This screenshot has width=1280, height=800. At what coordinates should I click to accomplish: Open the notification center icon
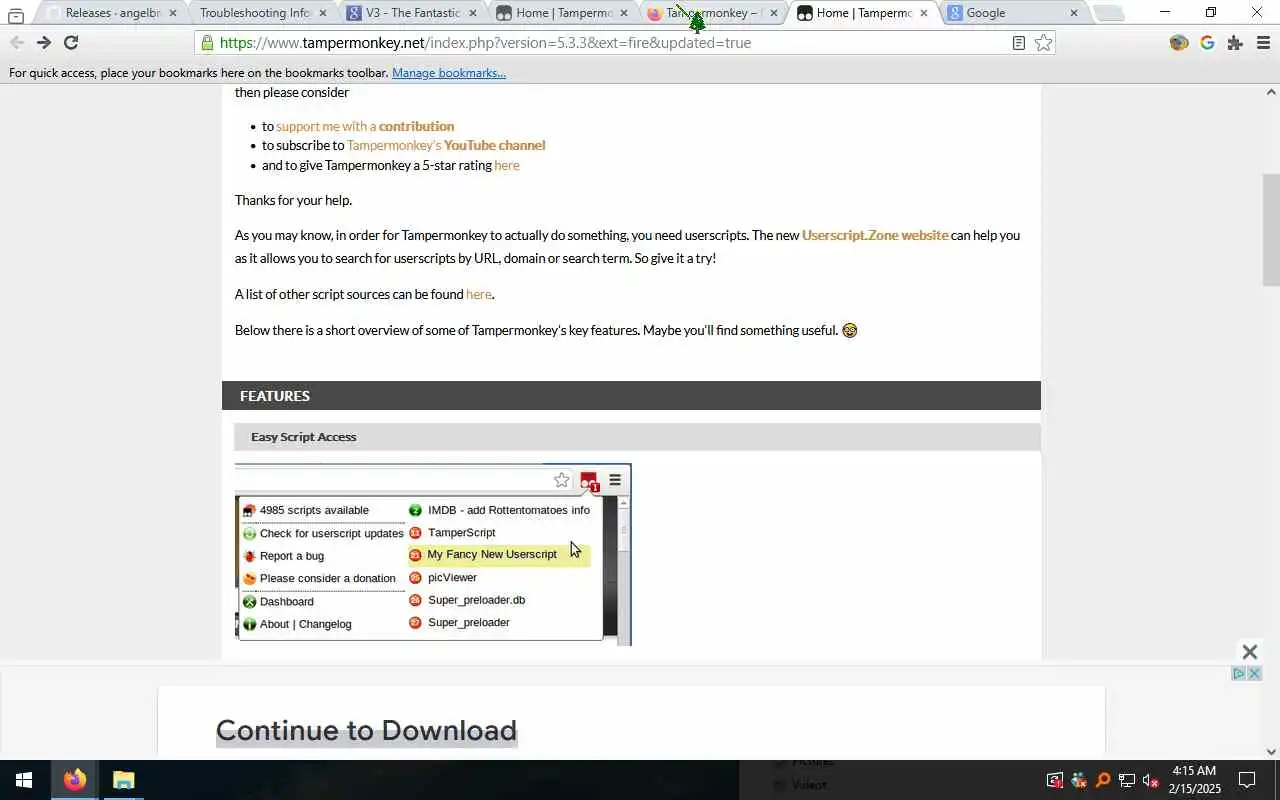1247,780
